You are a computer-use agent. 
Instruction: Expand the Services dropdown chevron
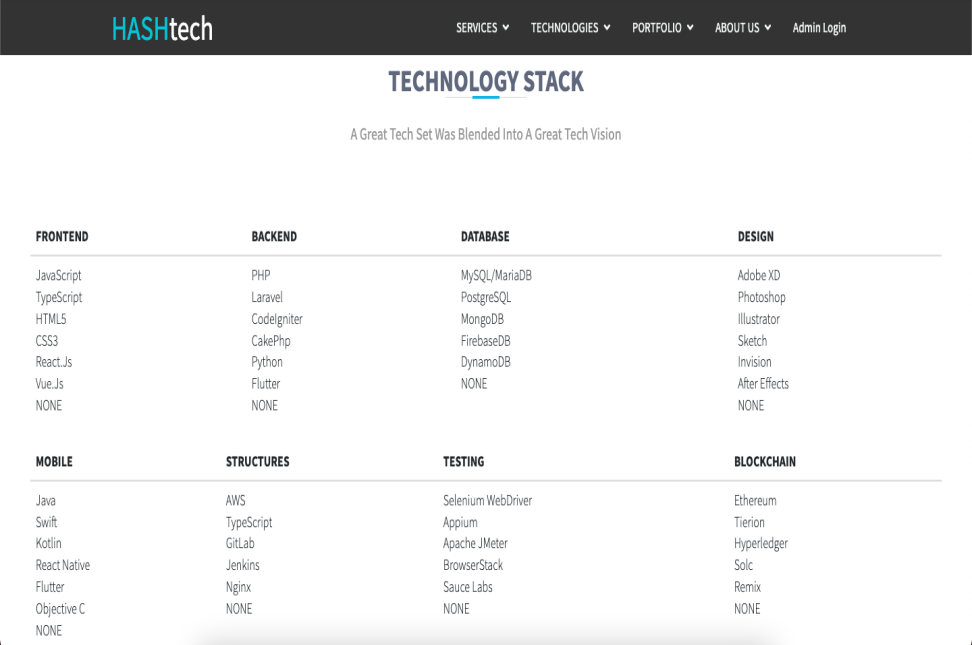pos(506,28)
